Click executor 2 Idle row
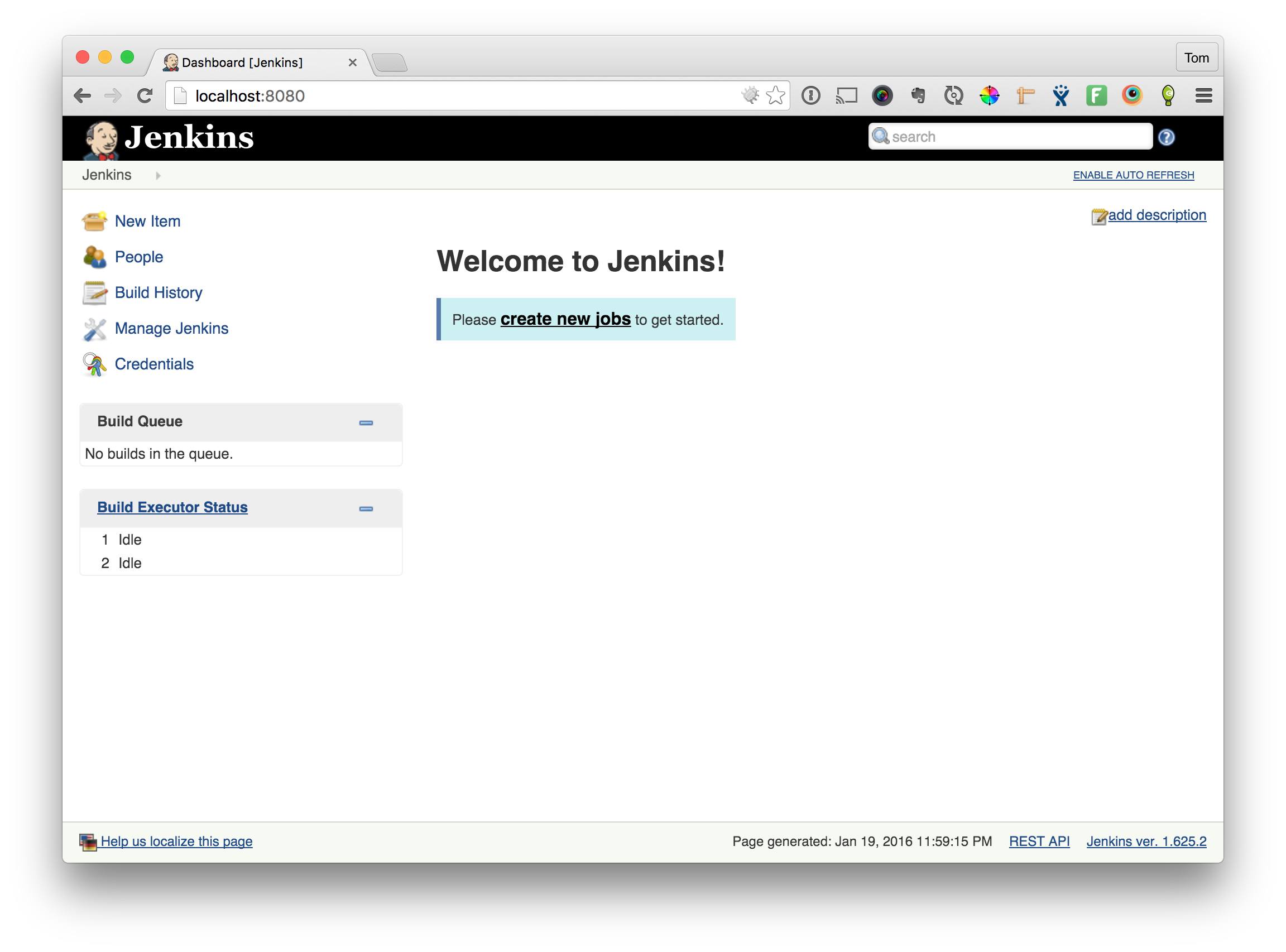This screenshot has height=952, width=1286. click(x=241, y=564)
